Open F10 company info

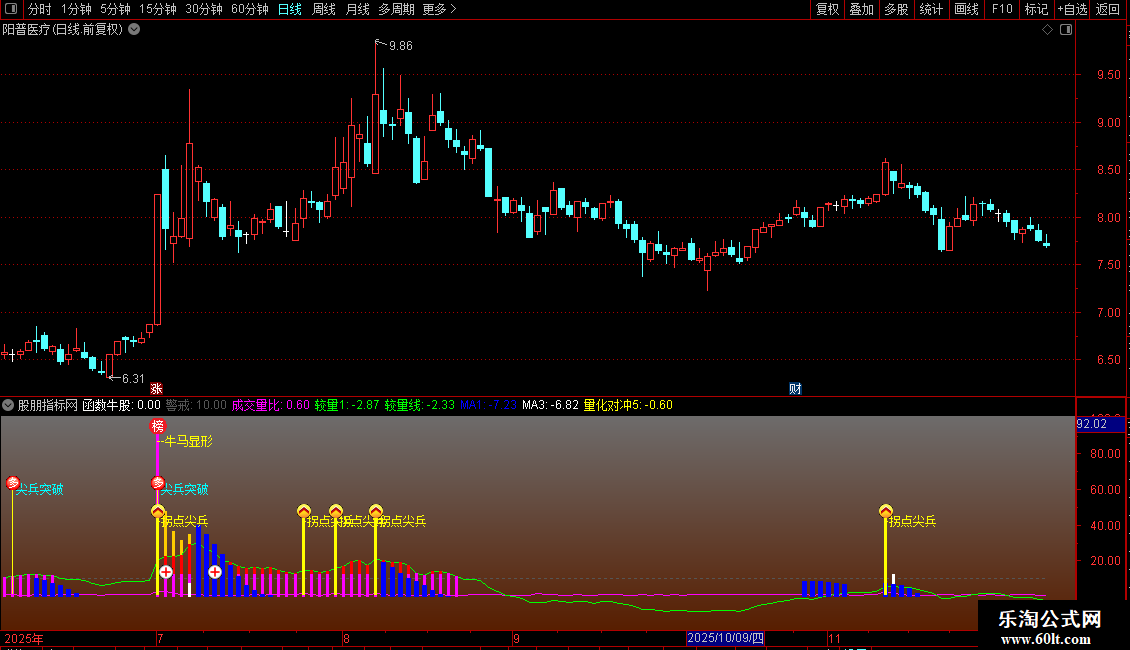[1002, 9]
